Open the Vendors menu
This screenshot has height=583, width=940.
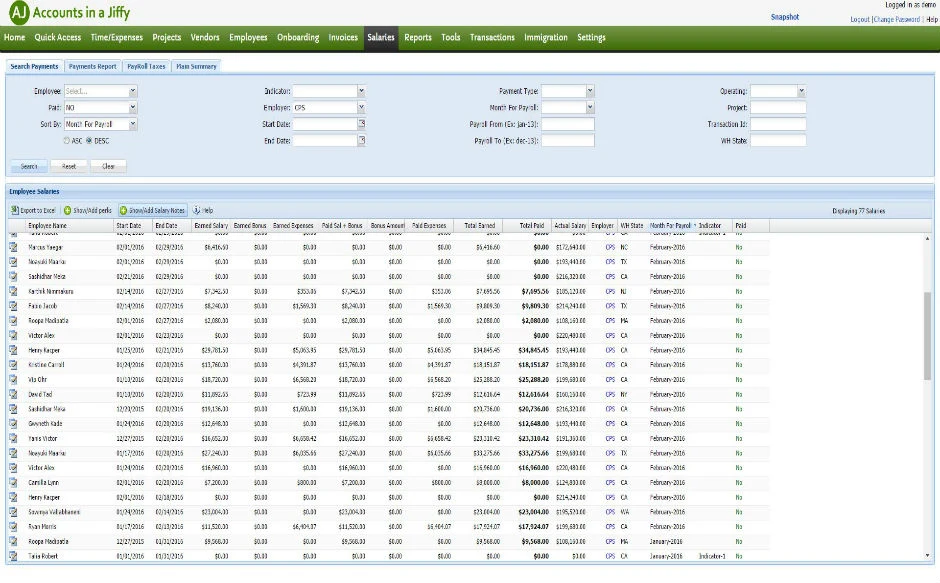click(205, 37)
